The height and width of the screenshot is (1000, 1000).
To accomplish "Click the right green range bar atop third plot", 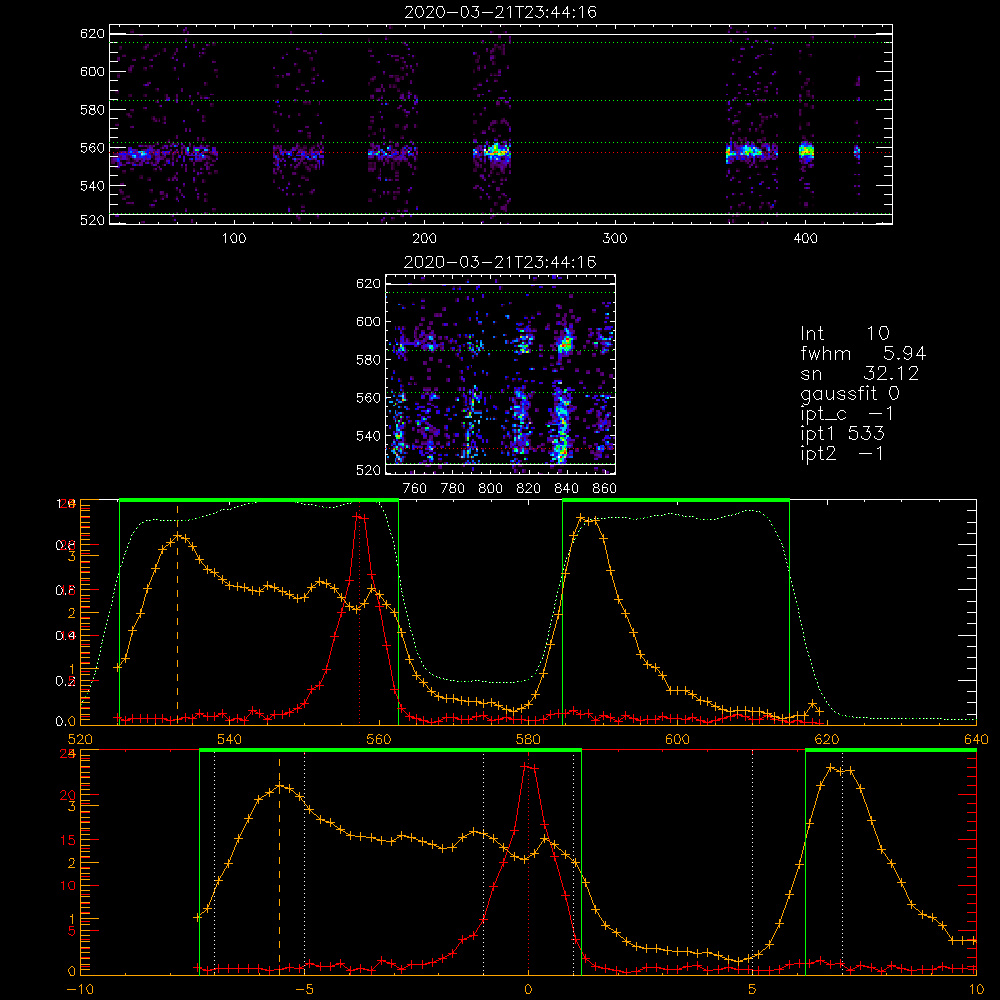I will (676, 501).
